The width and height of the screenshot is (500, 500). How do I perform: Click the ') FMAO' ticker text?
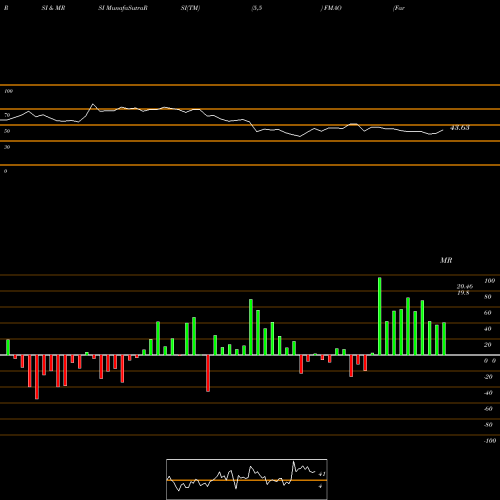(331, 8)
